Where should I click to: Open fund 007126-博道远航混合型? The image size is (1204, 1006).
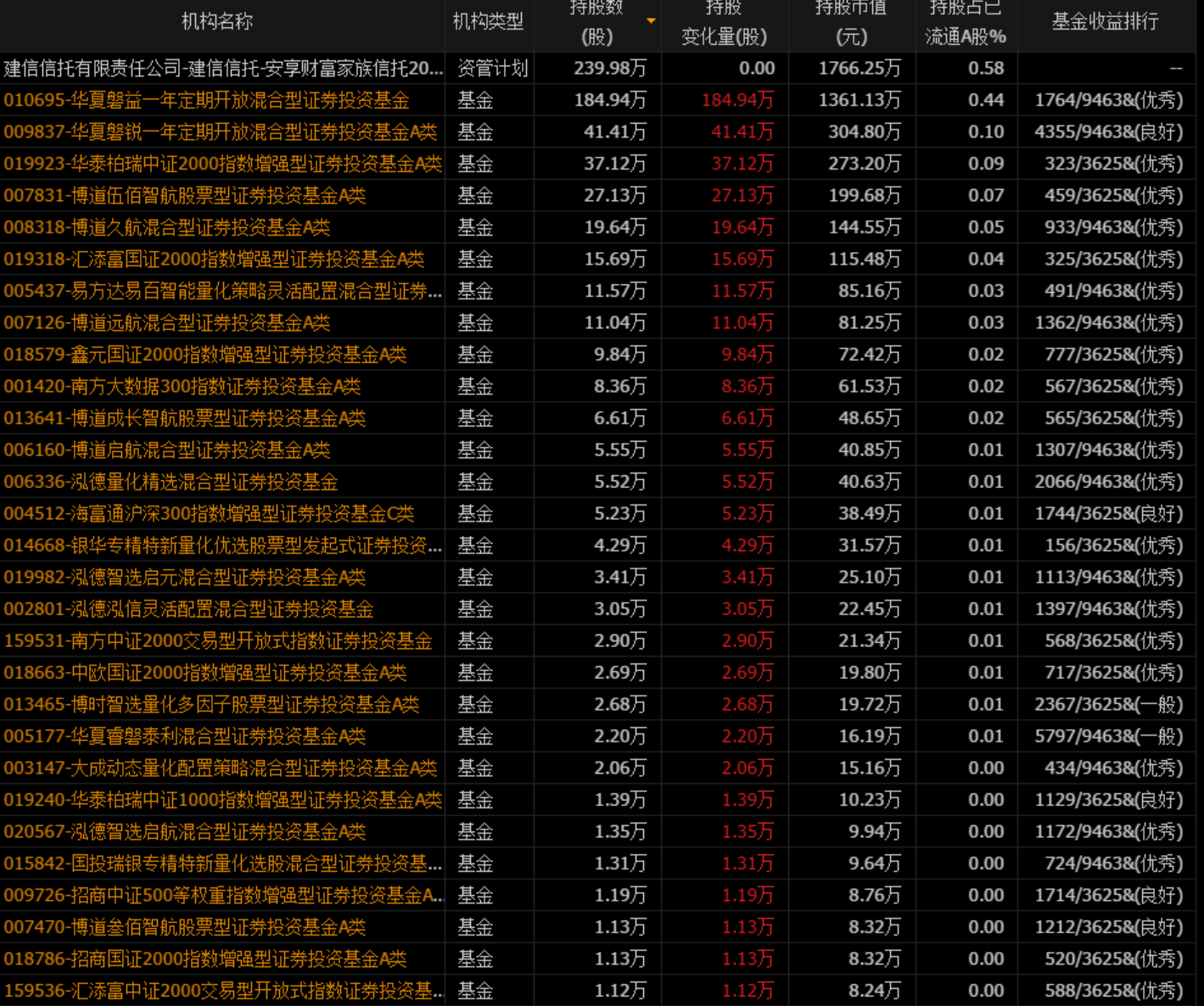(x=167, y=323)
